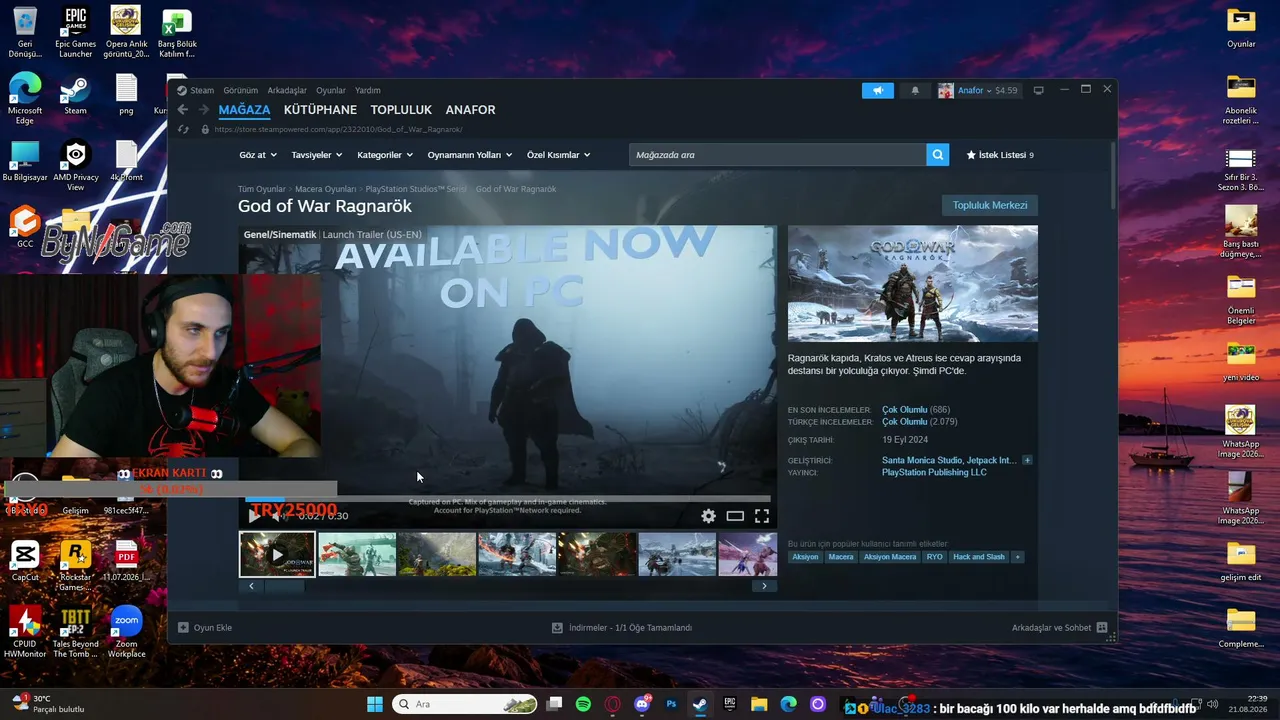Open the Anafor account dropdown
Screen dimensions: 1280x720
tap(987, 90)
